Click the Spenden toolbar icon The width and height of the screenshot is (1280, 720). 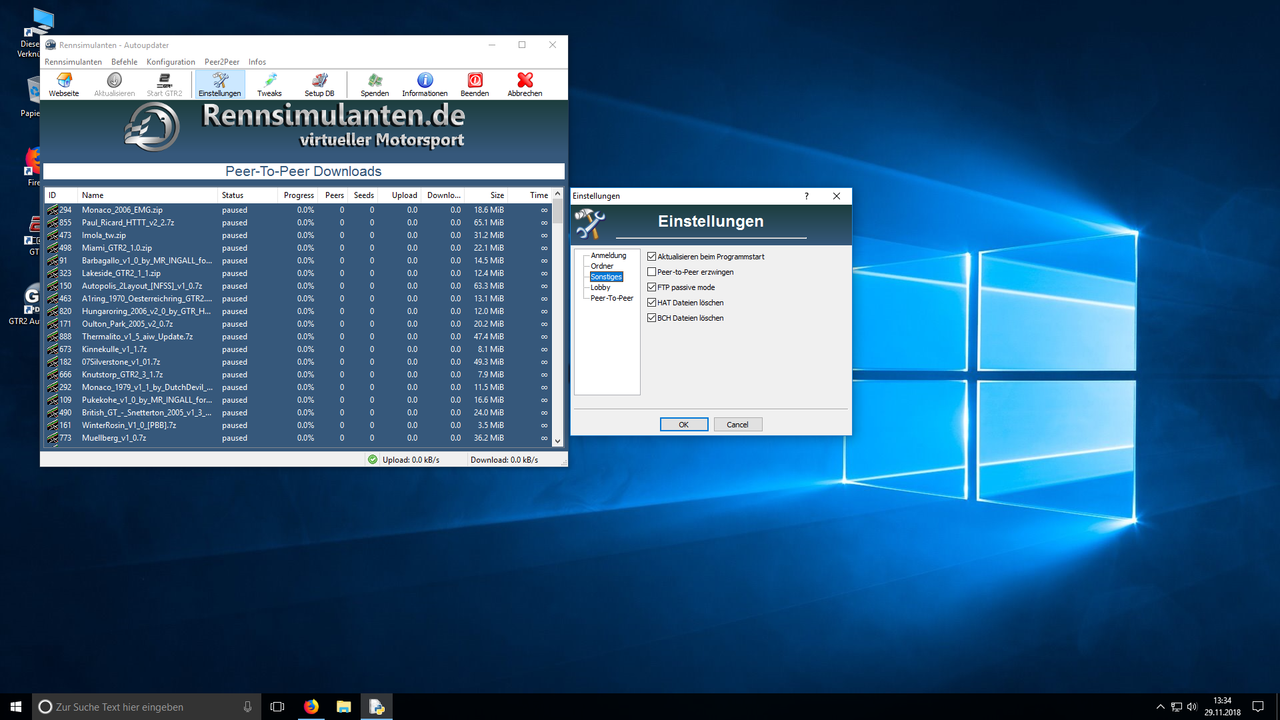(375, 84)
